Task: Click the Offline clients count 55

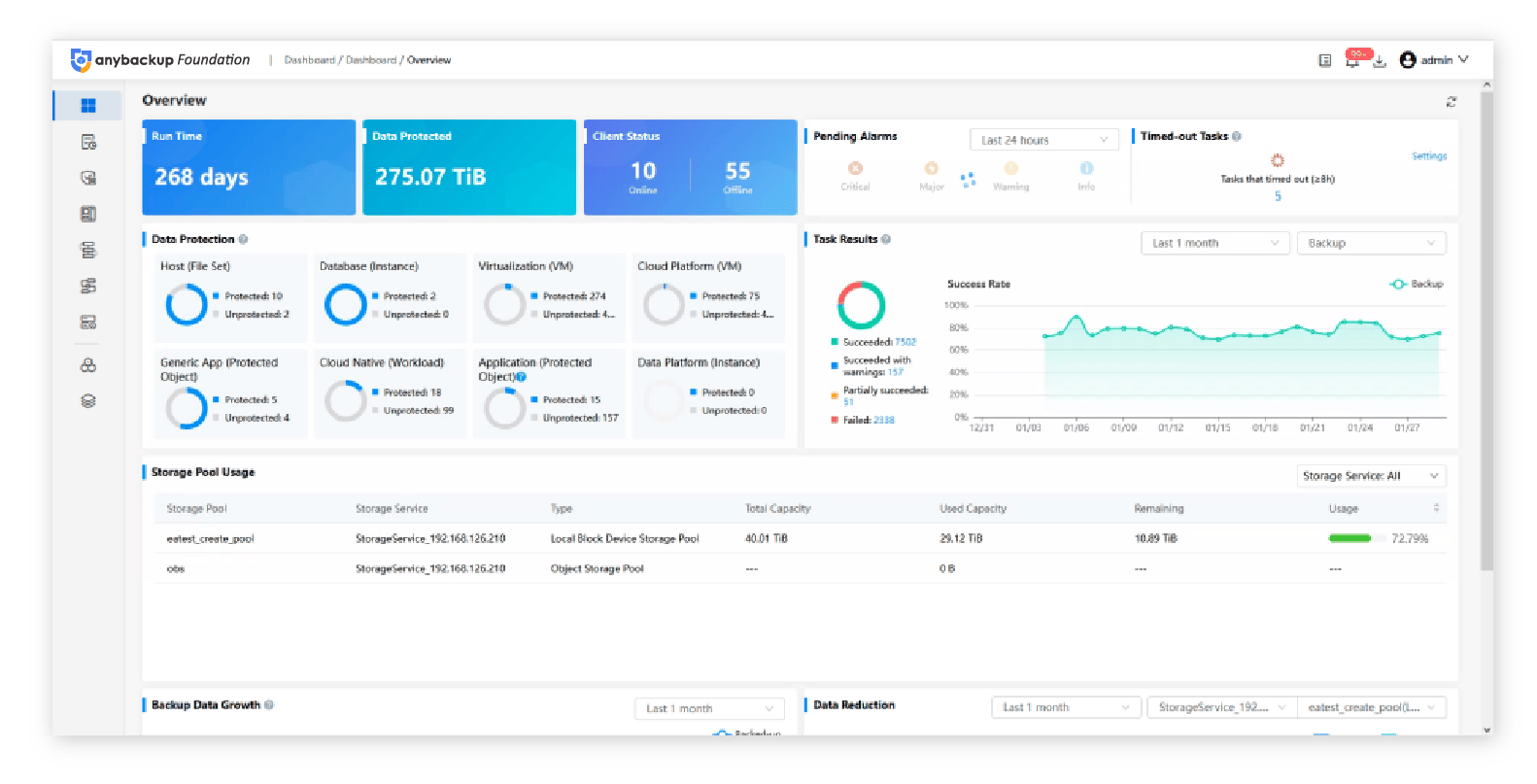Action: click(737, 172)
